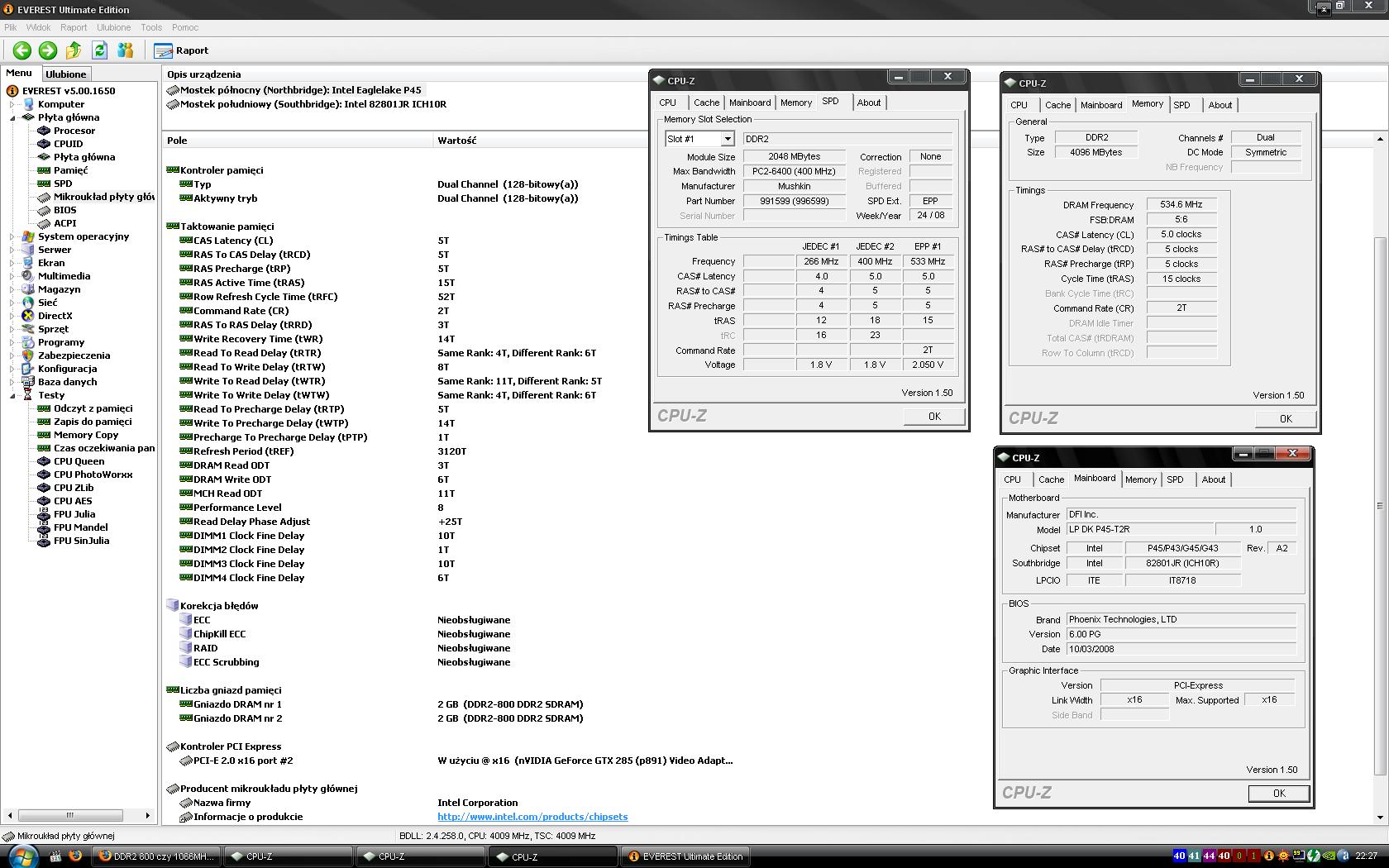The width and height of the screenshot is (1389, 868).
Task: Click OK in the CPU-Z Mainboard window
Action: 1279,794
